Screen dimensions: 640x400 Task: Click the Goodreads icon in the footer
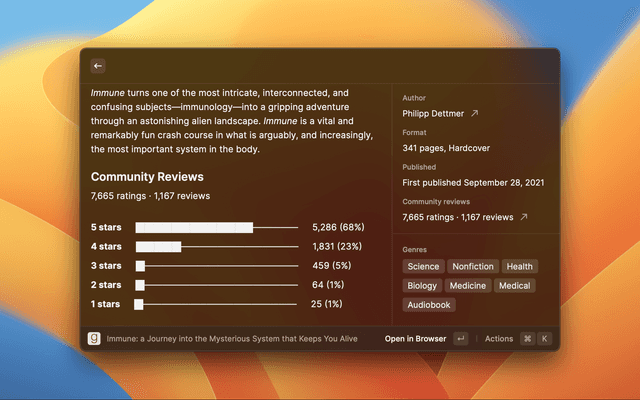(x=94, y=339)
